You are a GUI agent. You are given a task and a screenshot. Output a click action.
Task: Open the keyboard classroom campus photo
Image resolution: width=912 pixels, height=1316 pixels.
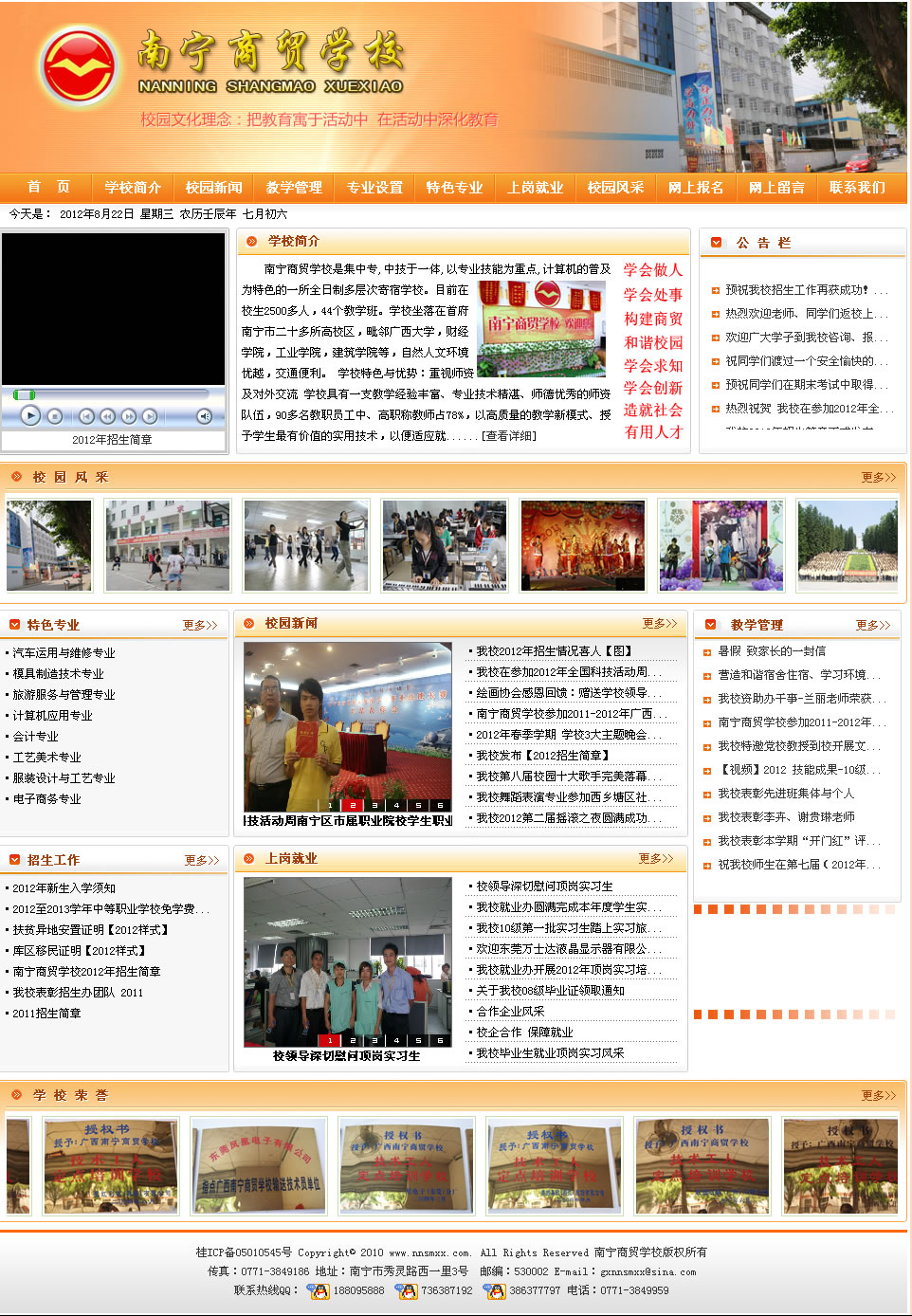coord(445,546)
